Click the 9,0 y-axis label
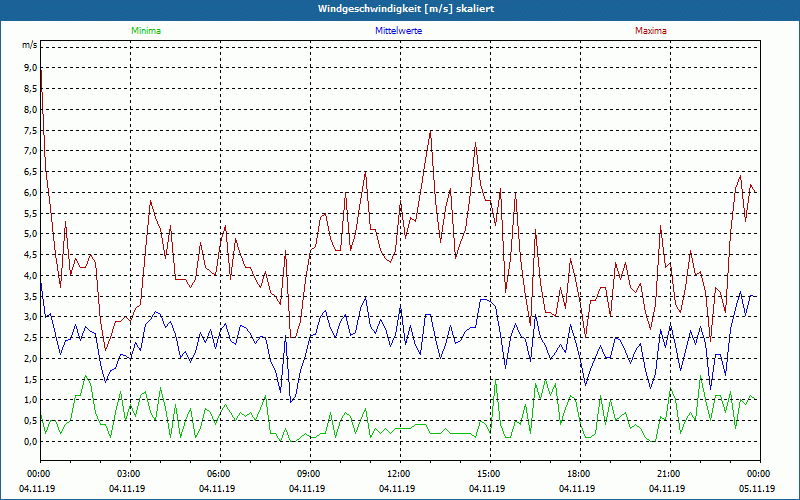The height and width of the screenshot is (500, 800). [x=31, y=68]
